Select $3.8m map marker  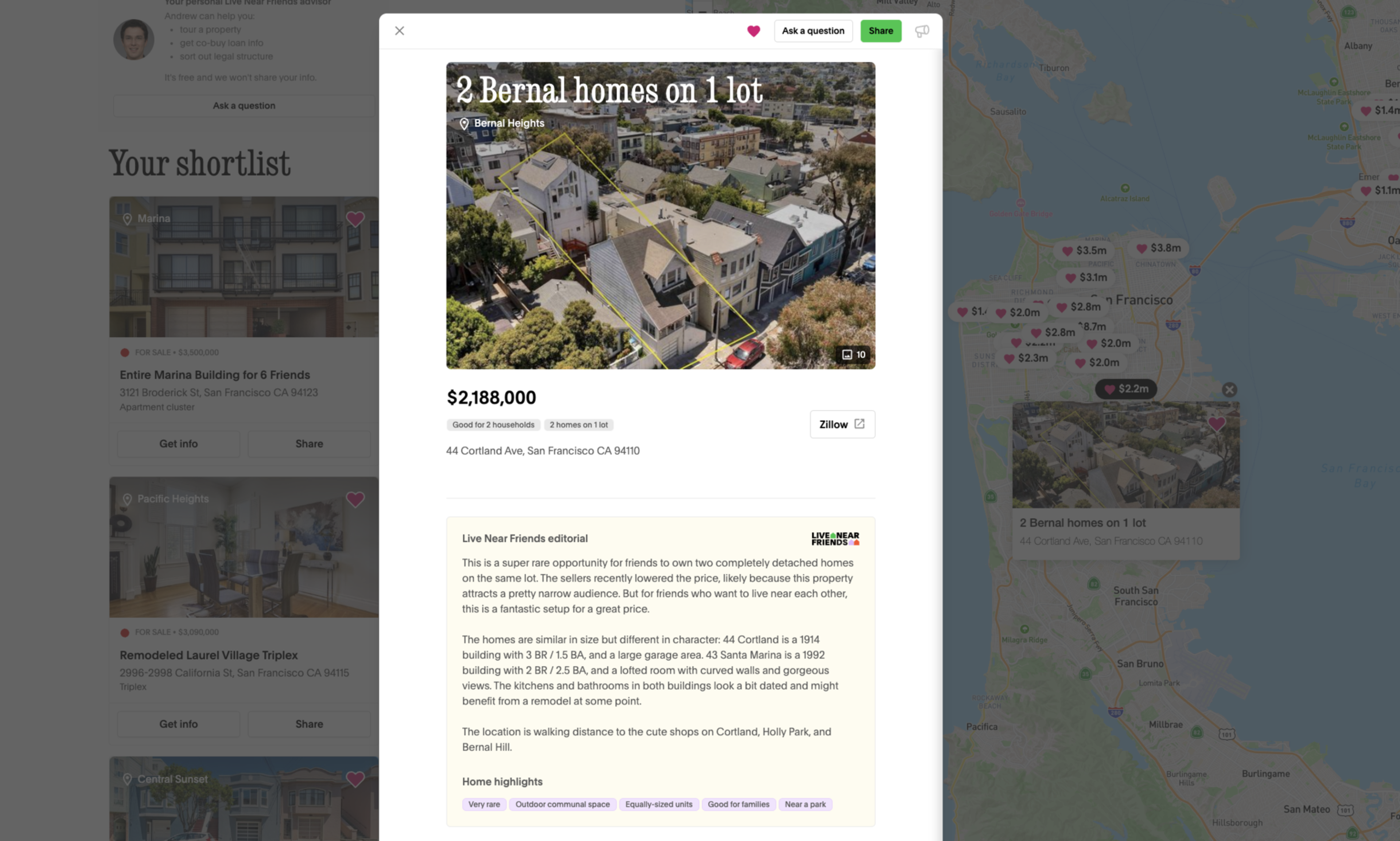[1158, 248]
